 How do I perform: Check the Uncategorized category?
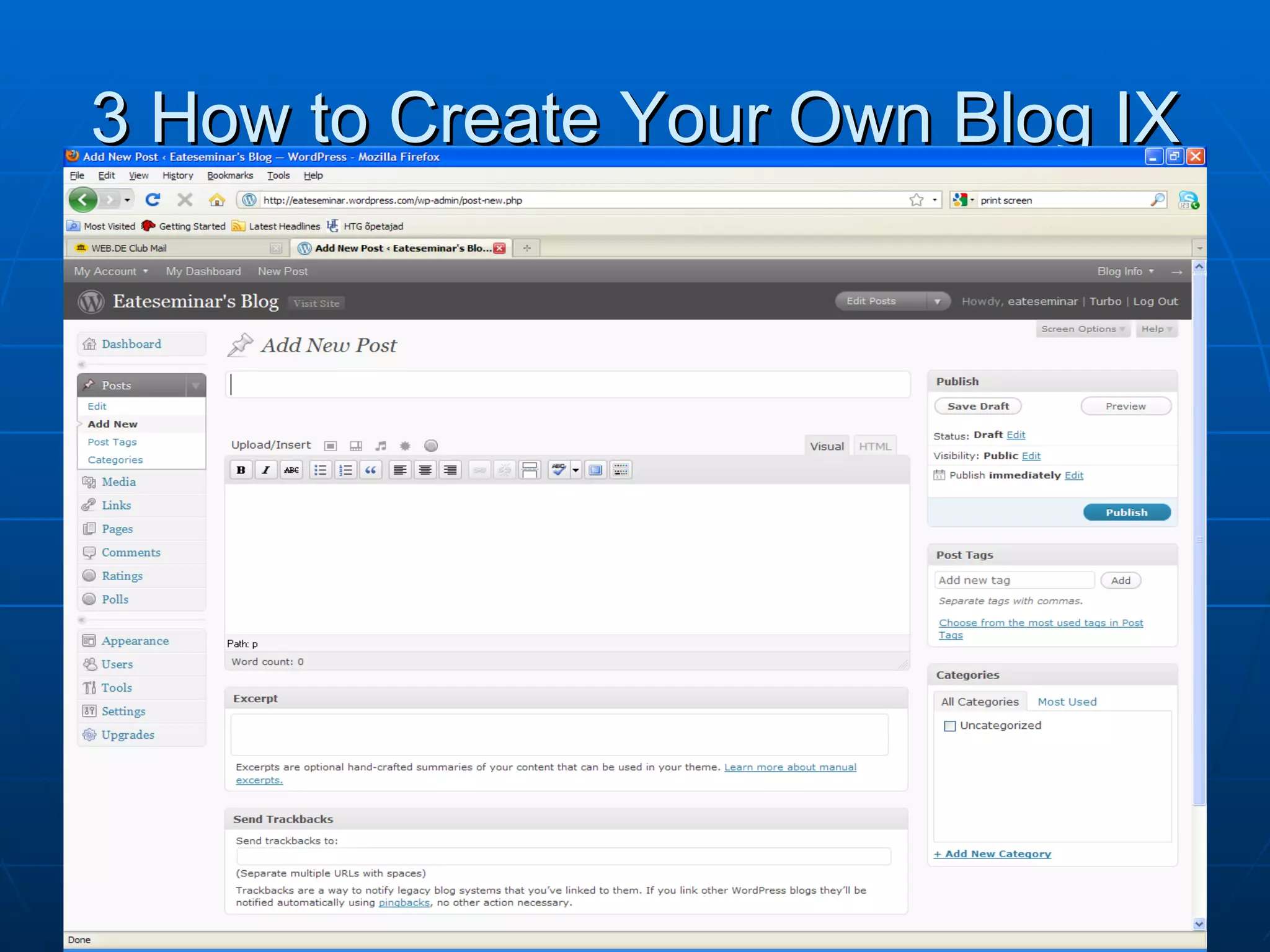(x=949, y=726)
